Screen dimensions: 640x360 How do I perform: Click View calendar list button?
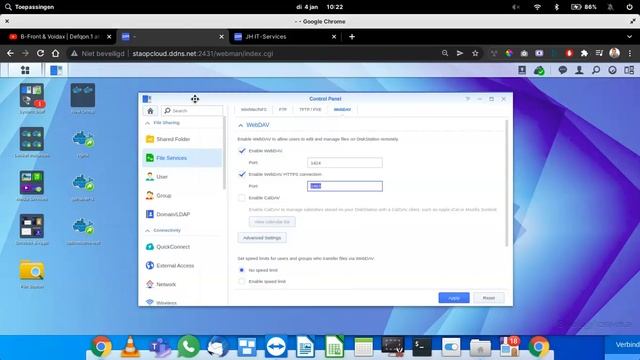272,222
